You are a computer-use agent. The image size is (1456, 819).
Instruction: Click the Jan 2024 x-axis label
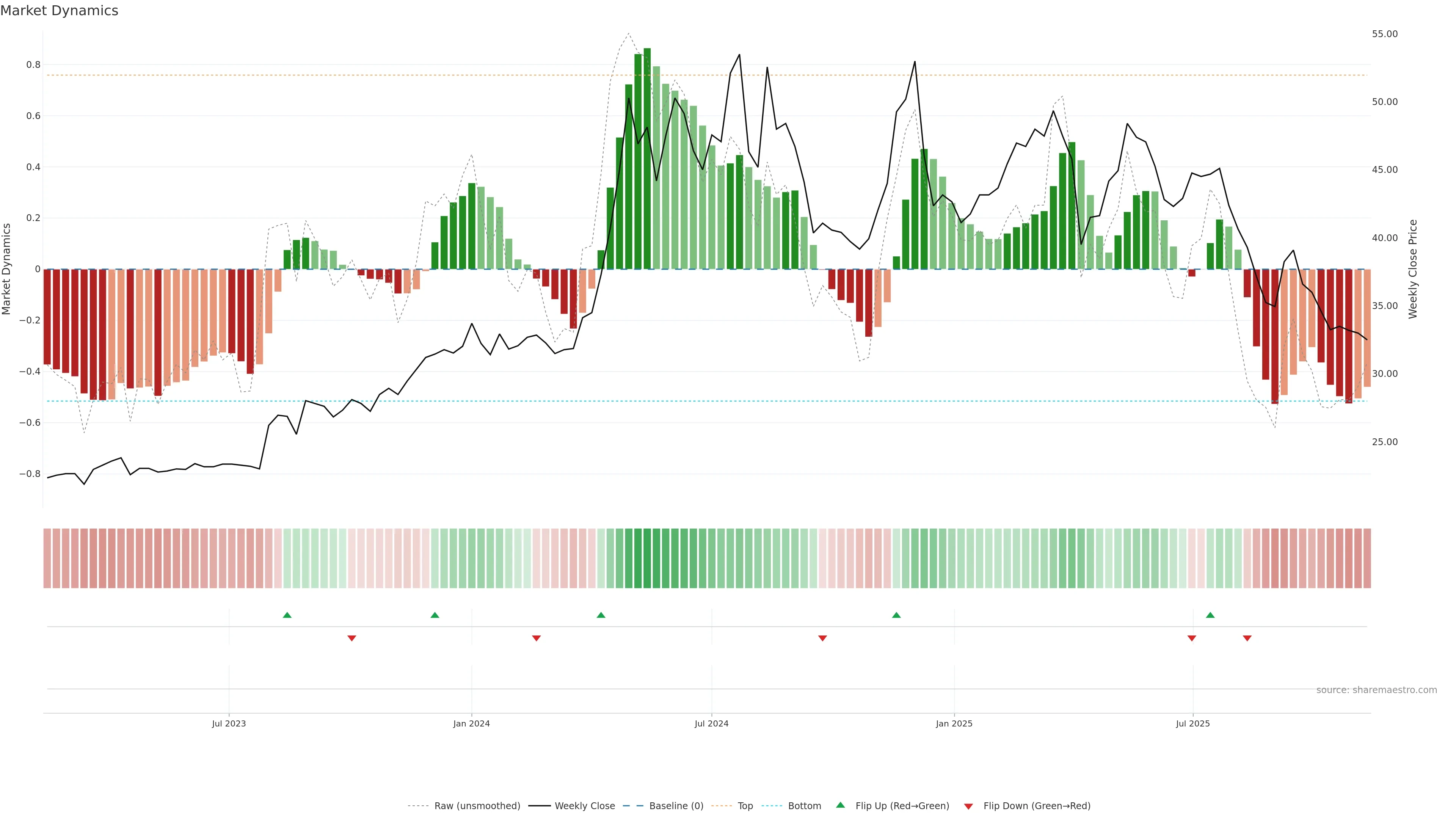pos(471,723)
